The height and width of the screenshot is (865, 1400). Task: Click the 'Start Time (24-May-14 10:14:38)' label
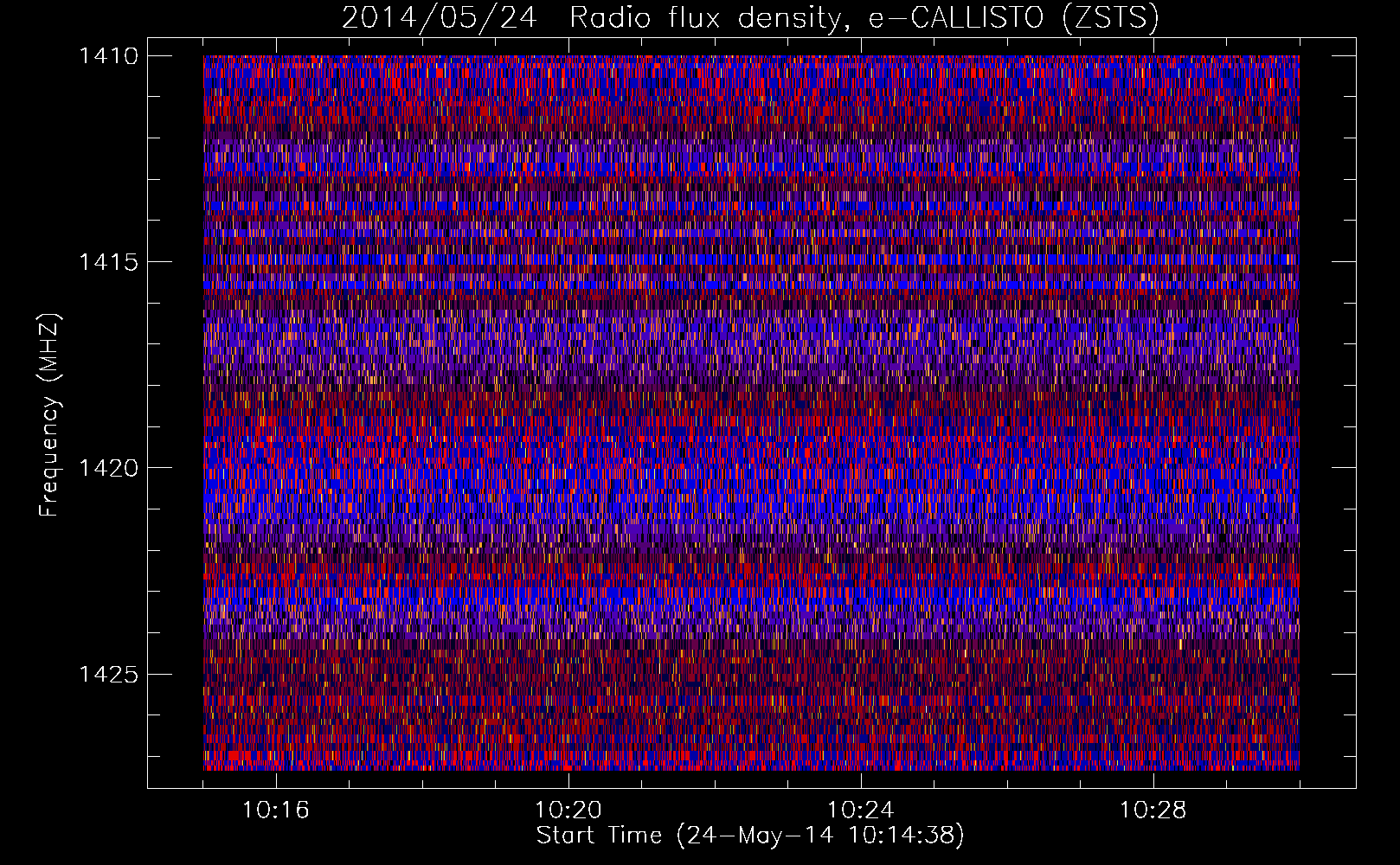click(750, 836)
